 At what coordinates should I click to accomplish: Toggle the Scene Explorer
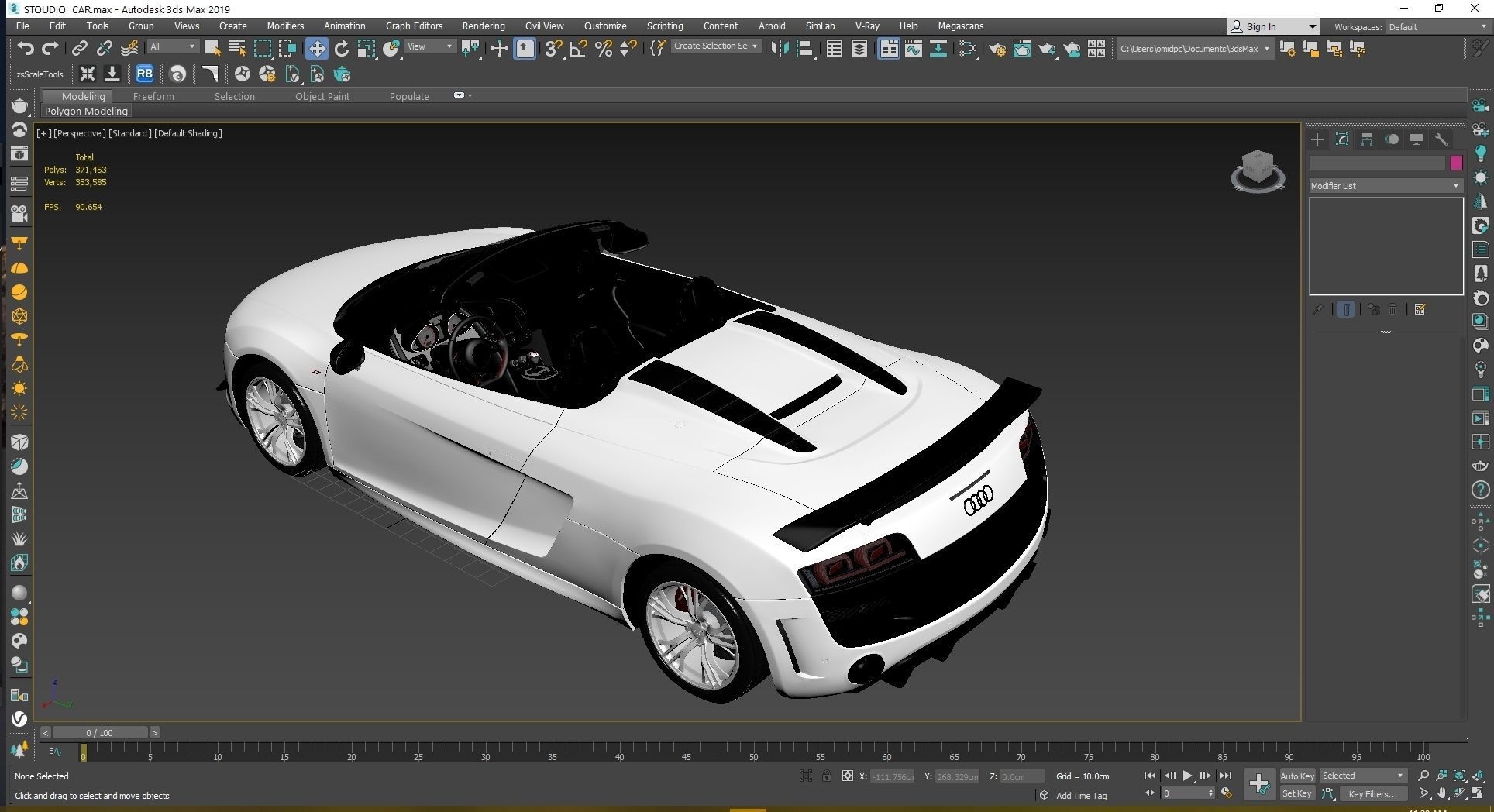[835, 49]
